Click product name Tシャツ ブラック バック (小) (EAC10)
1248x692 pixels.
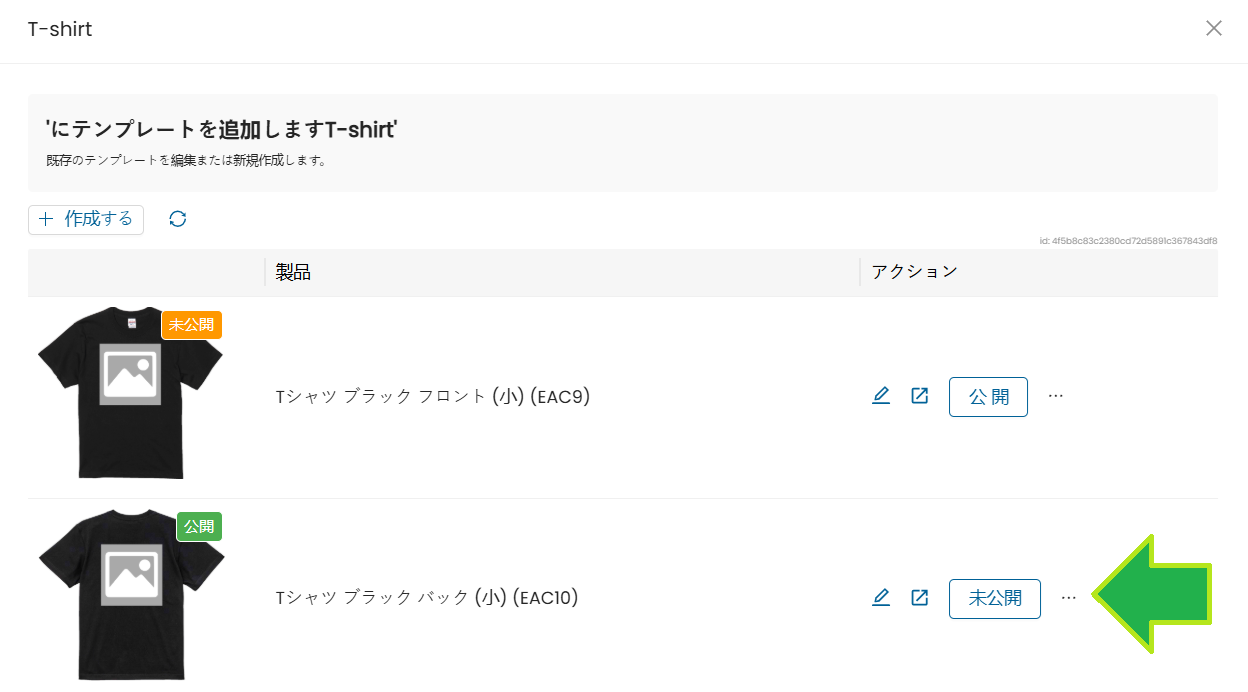pyautogui.click(x=427, y=598)
